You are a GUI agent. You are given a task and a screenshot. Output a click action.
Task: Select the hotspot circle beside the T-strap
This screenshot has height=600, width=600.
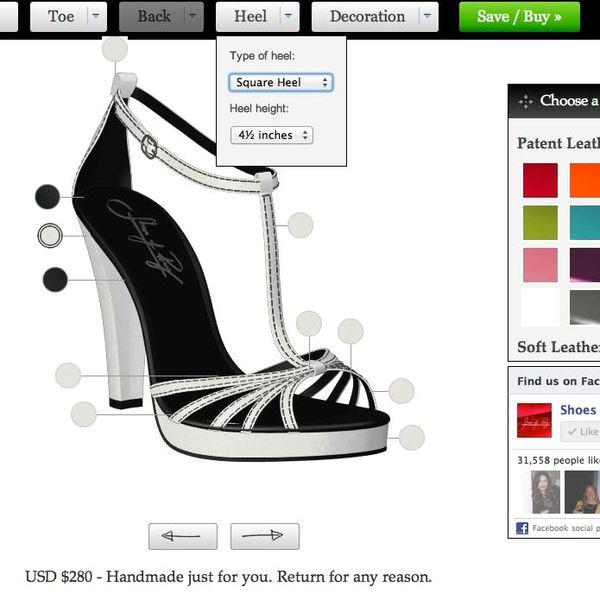pos(300,225)
